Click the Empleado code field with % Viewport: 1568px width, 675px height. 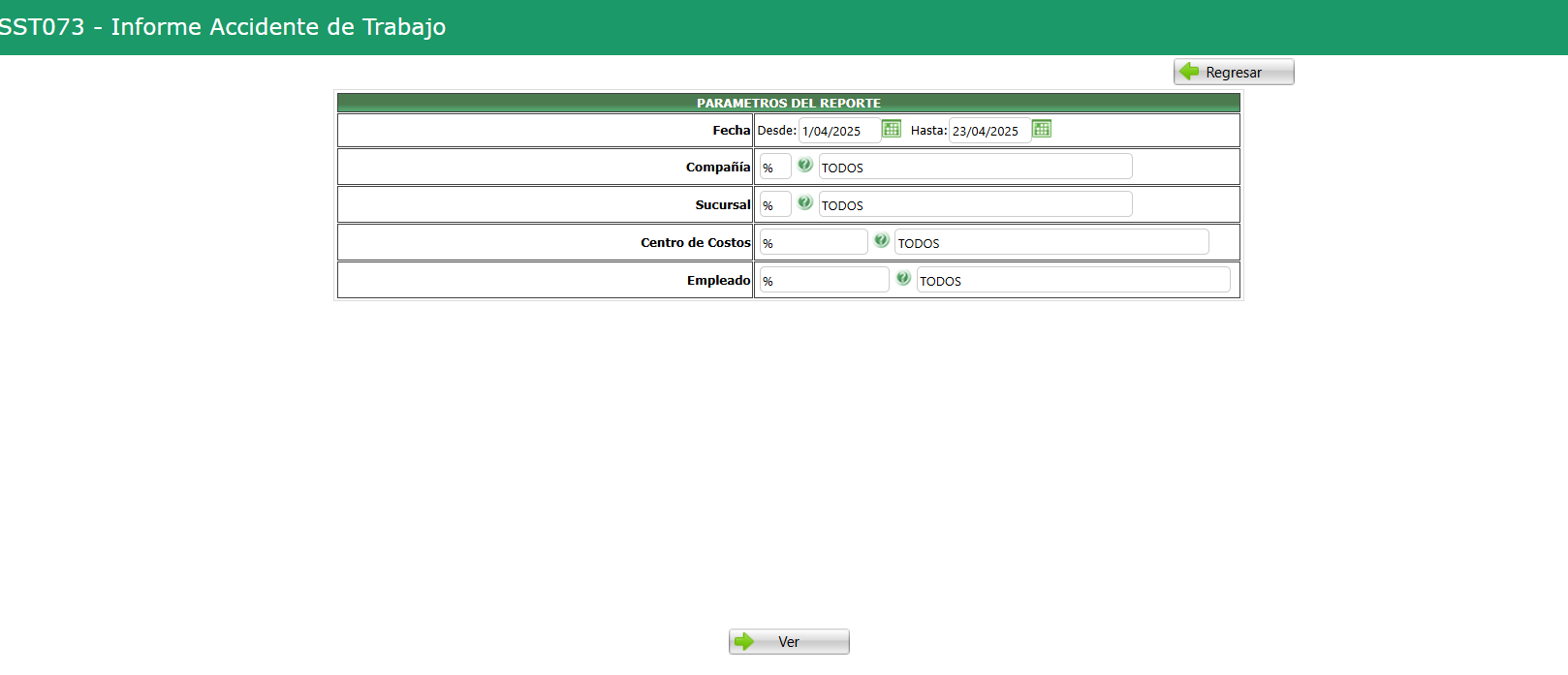click(x=824, y=280)
